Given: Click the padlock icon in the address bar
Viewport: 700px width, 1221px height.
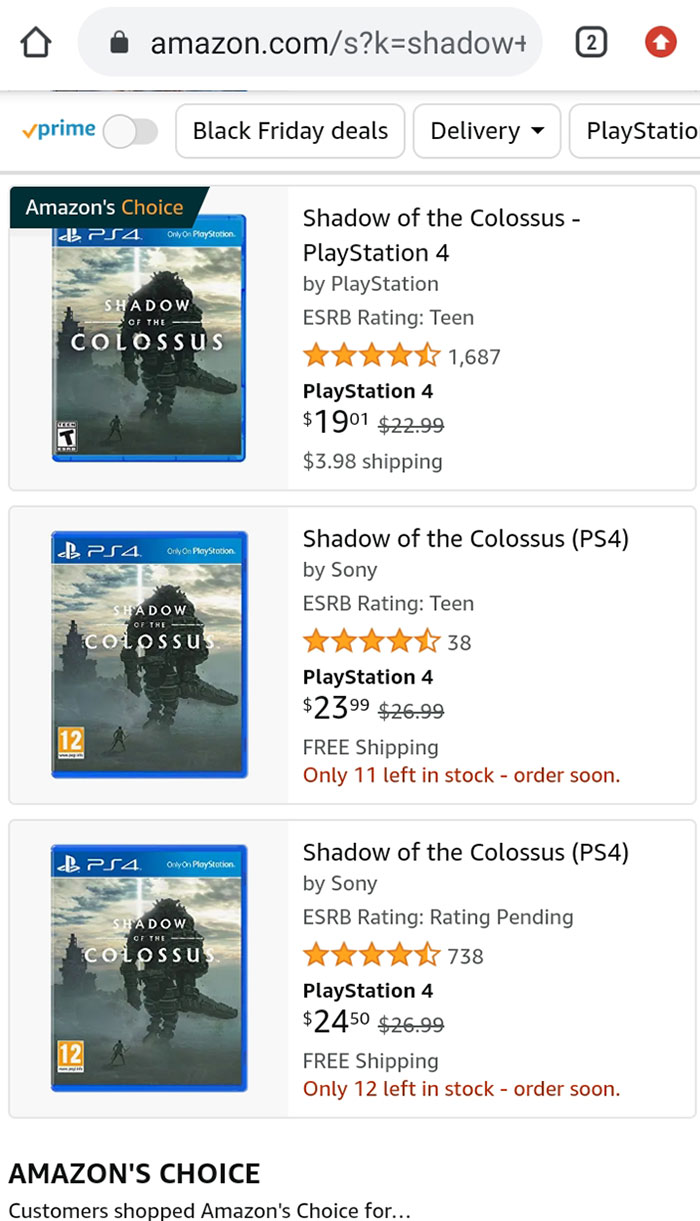Looking at the screenshot, I should coord(122,41).
